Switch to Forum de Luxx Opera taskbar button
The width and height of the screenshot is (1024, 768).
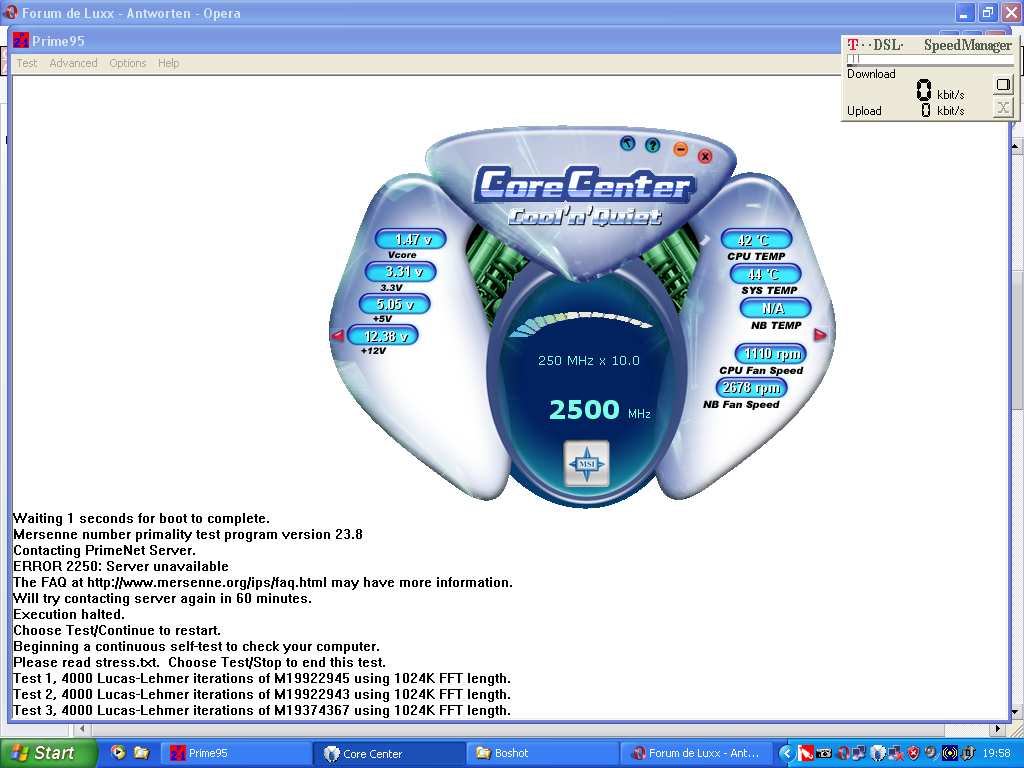click(696, 753)
